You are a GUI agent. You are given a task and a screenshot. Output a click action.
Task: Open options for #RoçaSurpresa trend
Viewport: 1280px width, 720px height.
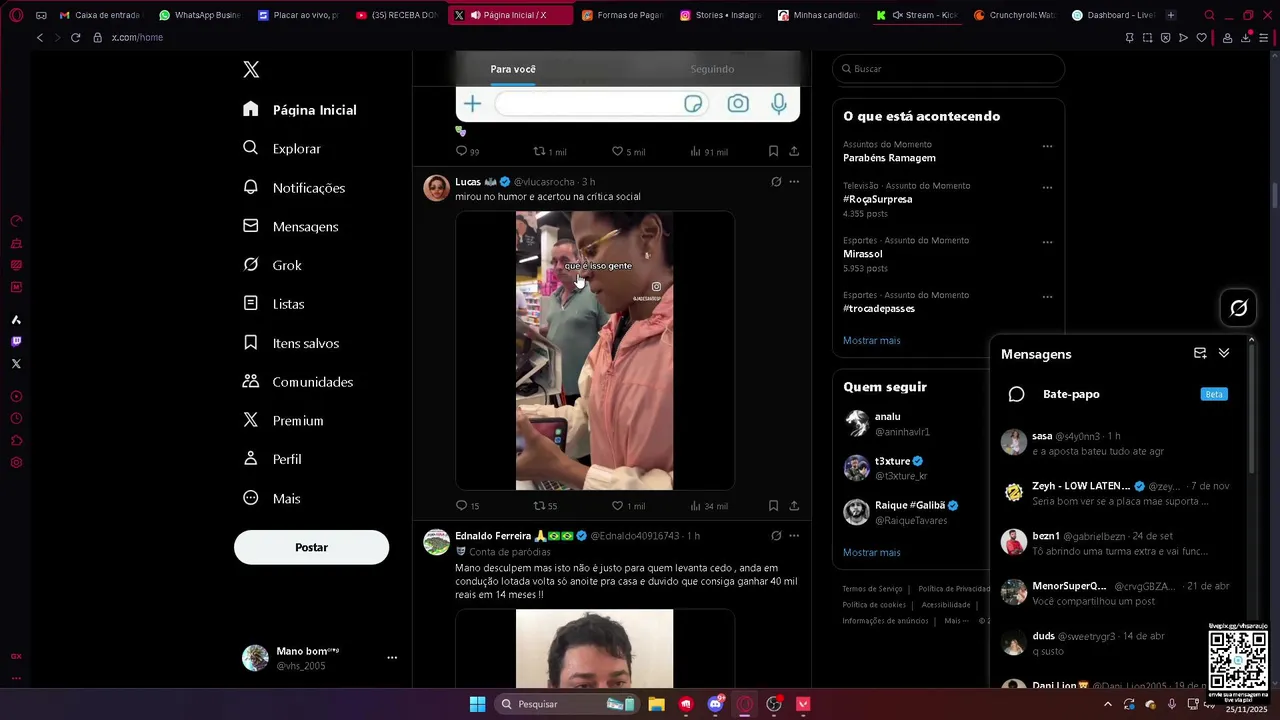coord(1047,187)
